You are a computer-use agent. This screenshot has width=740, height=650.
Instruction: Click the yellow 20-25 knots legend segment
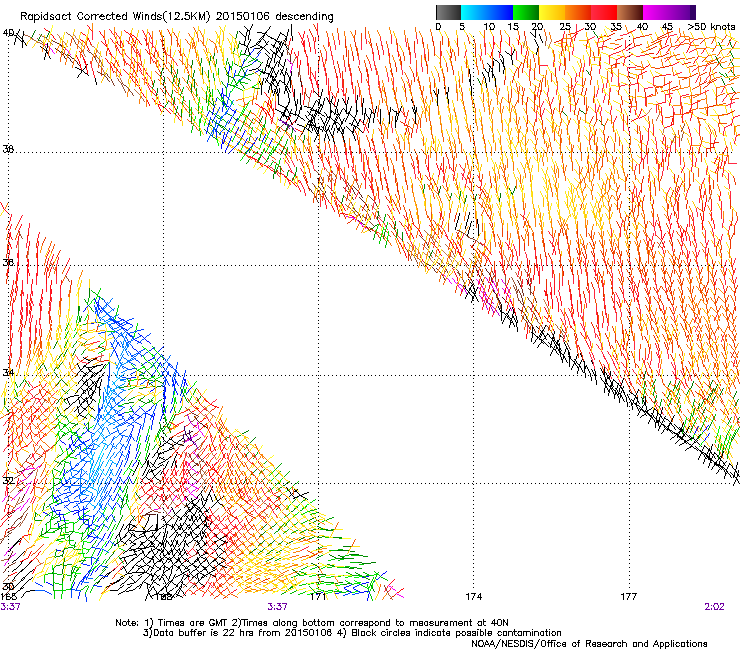coord(552,12)
